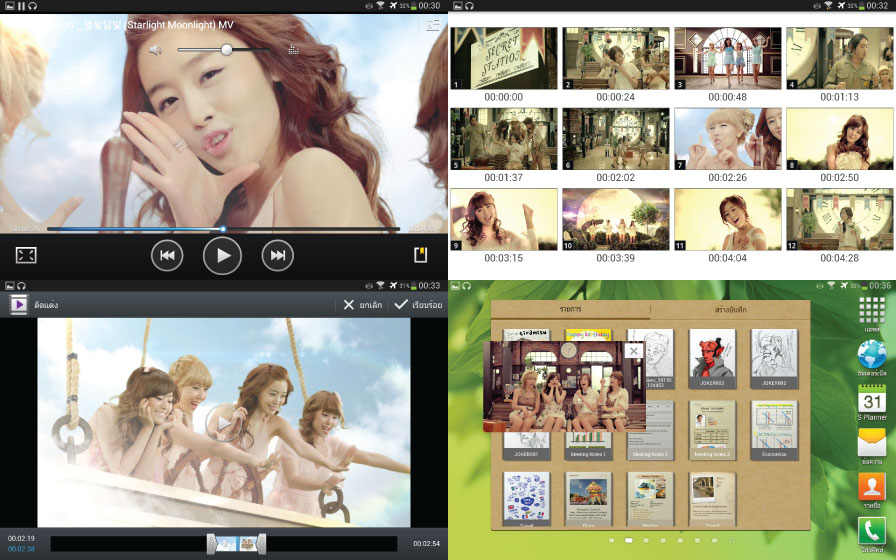This screenshot has width=896, height=560.
Task: Open the green Phone dialer icon
Action: coord(872,531)
